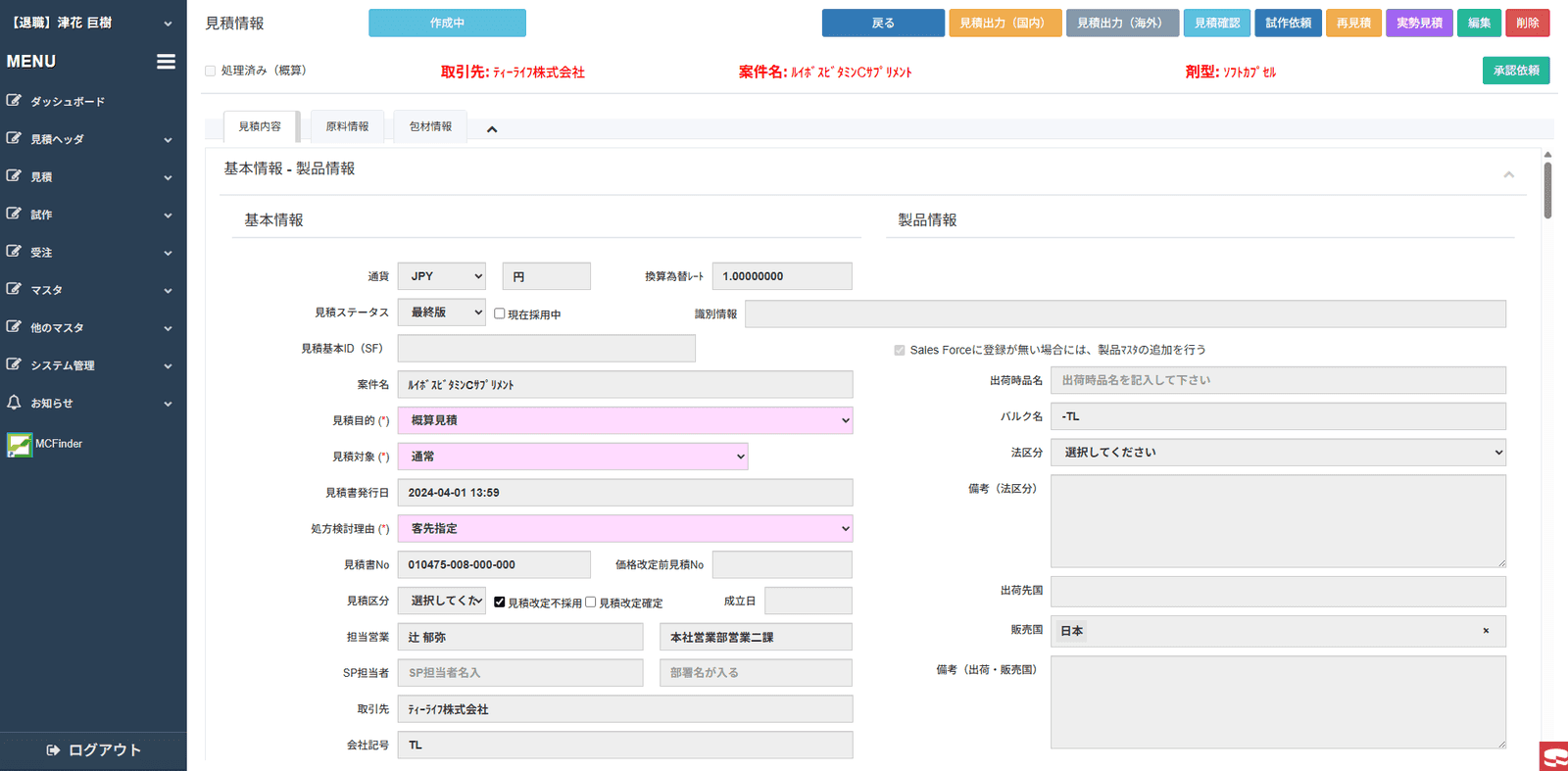Click the 見積確認 button
The width and height of the screenshot is (1568, 771).
tap(1217, 23)
